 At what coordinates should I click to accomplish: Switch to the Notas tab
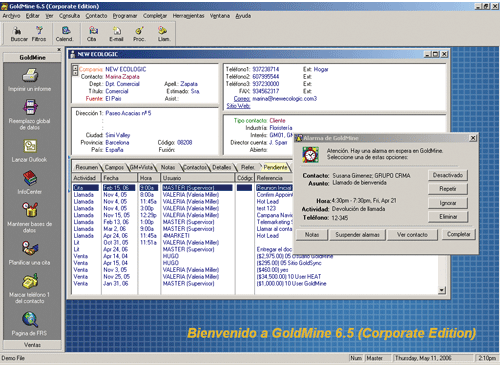(168, 167)
